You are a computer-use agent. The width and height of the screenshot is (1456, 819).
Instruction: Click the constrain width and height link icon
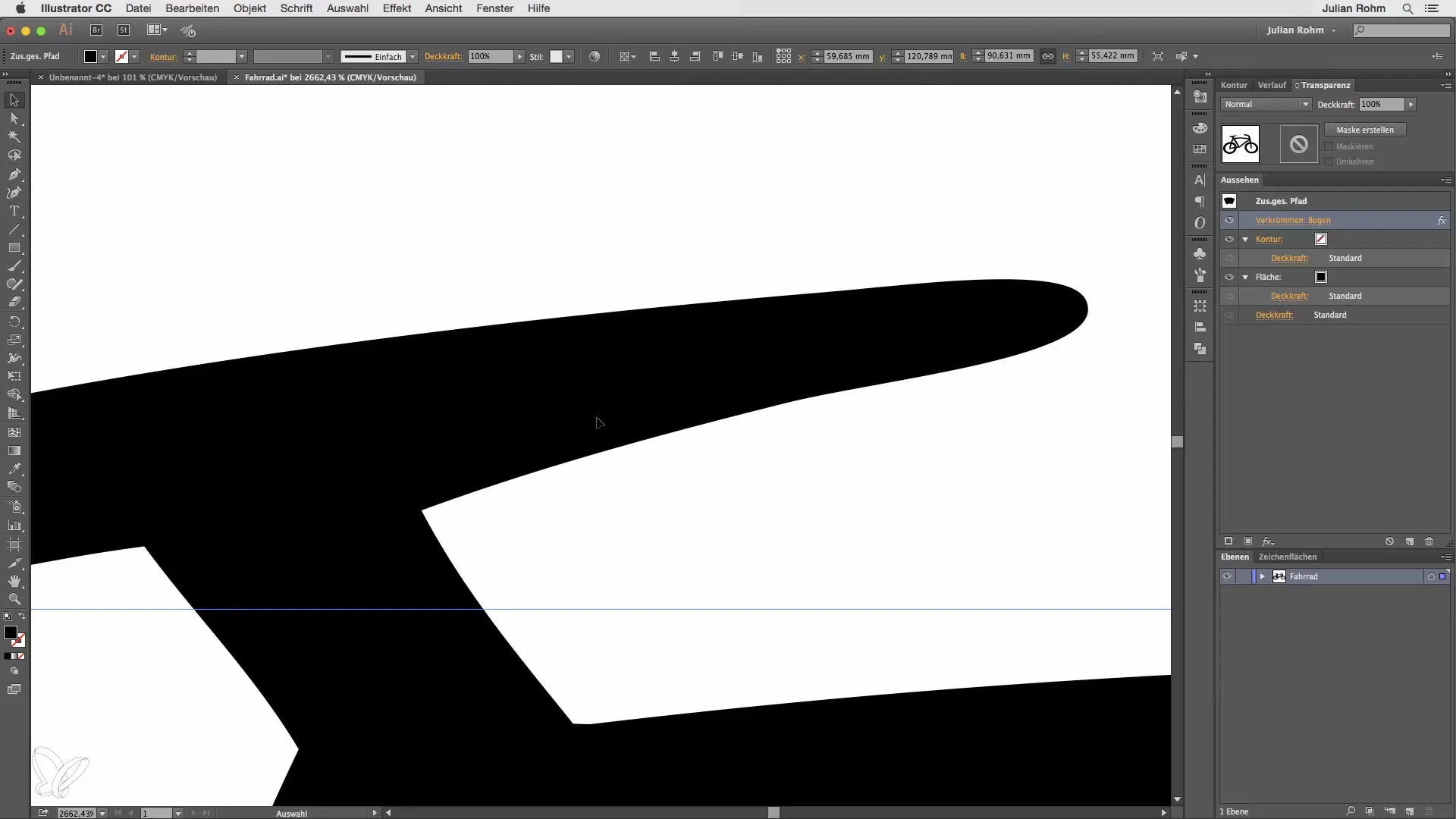(1047, 56)
